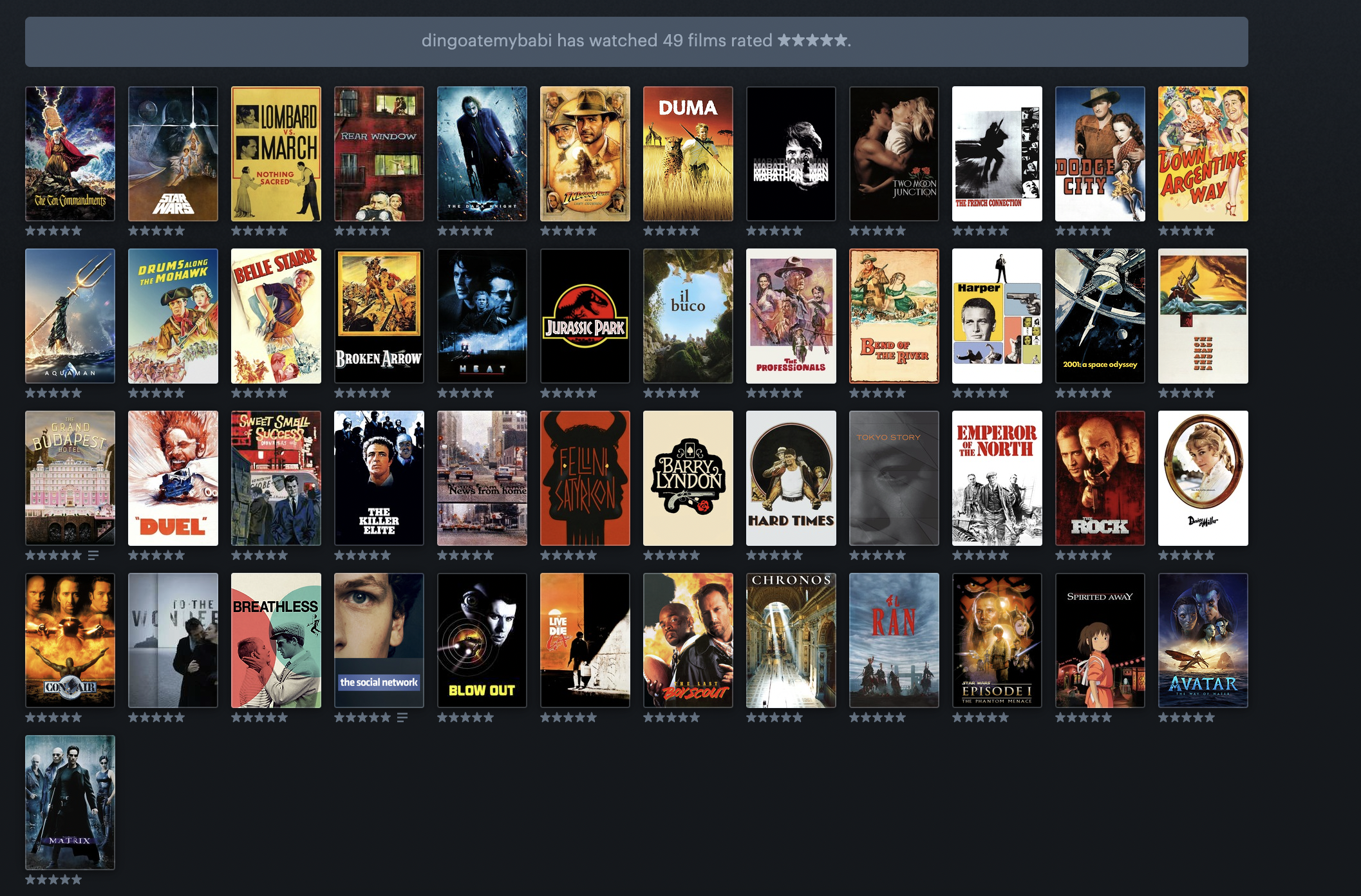Click the star rating below Heat

click(x=465, y=393)
